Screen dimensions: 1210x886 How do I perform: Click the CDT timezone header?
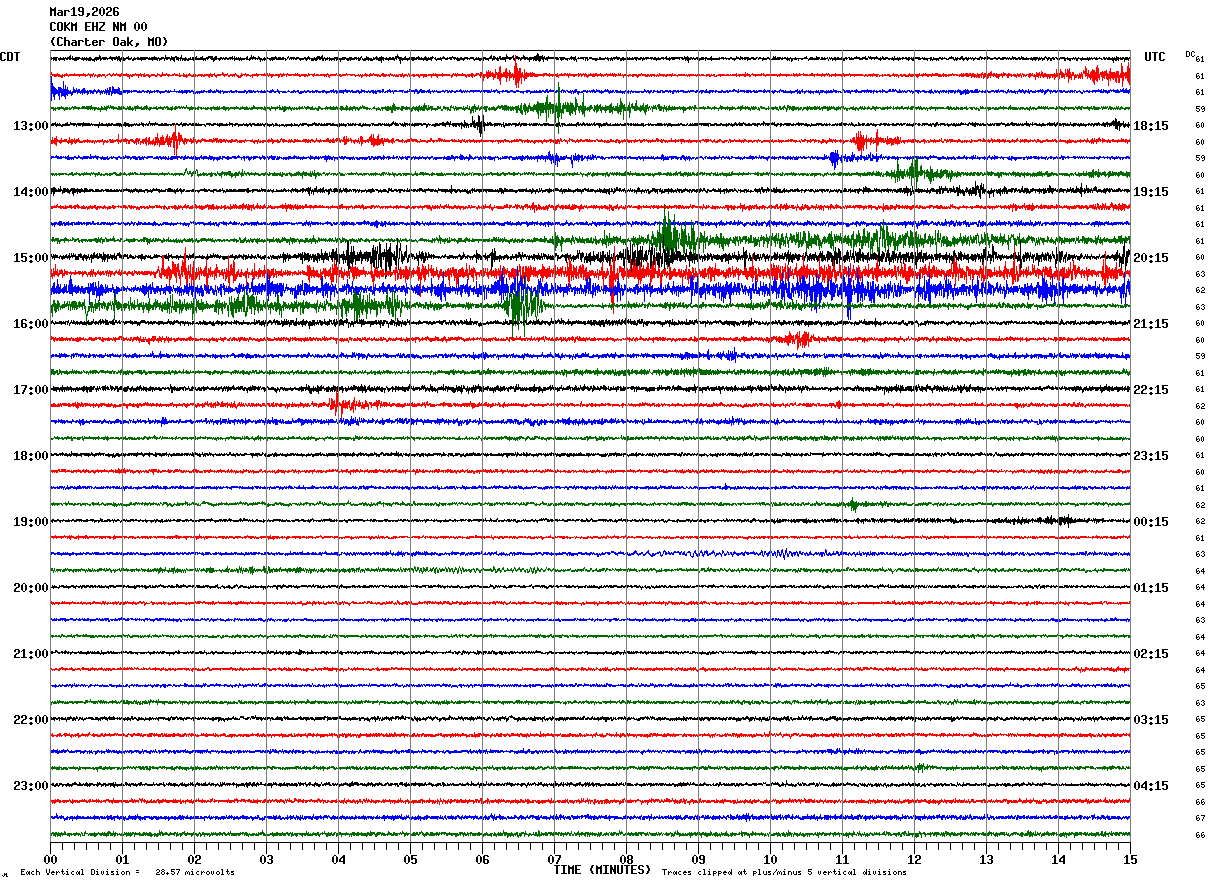[x=10, y=57]
